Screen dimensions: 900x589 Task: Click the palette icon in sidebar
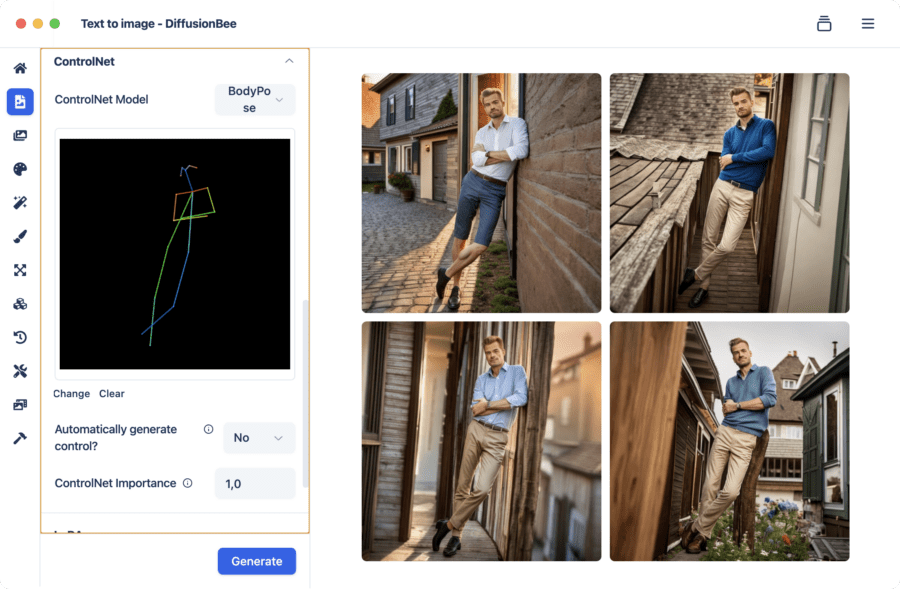20,169
